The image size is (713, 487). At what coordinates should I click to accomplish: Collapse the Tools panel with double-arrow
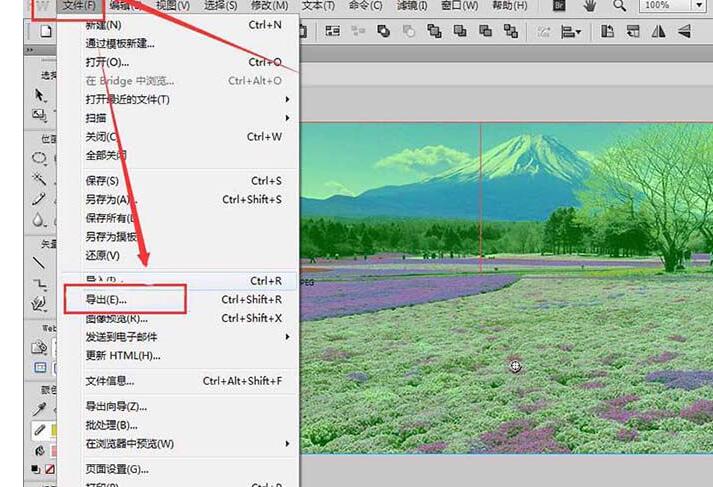[30, 50]
